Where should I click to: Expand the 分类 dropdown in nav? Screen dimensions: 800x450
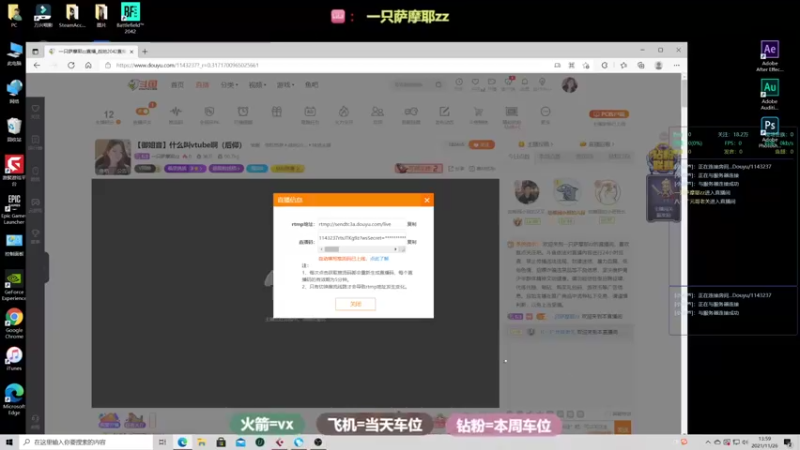coord(229,85)
